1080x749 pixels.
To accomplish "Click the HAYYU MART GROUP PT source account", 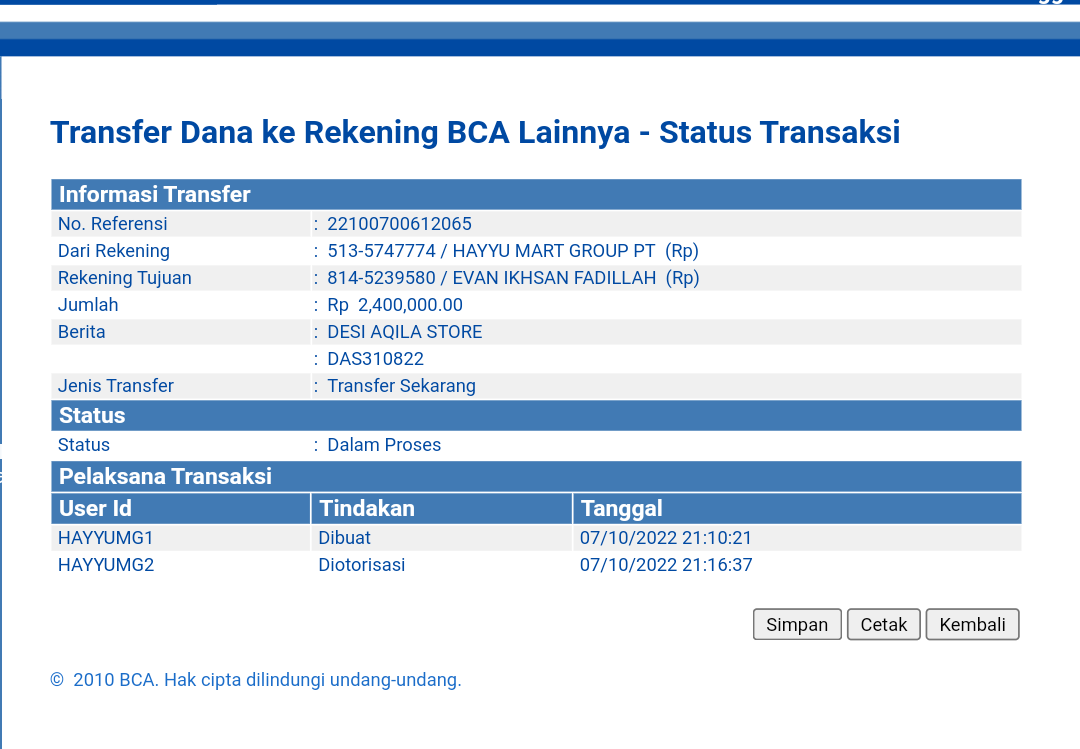I will [x=512, y=251].
